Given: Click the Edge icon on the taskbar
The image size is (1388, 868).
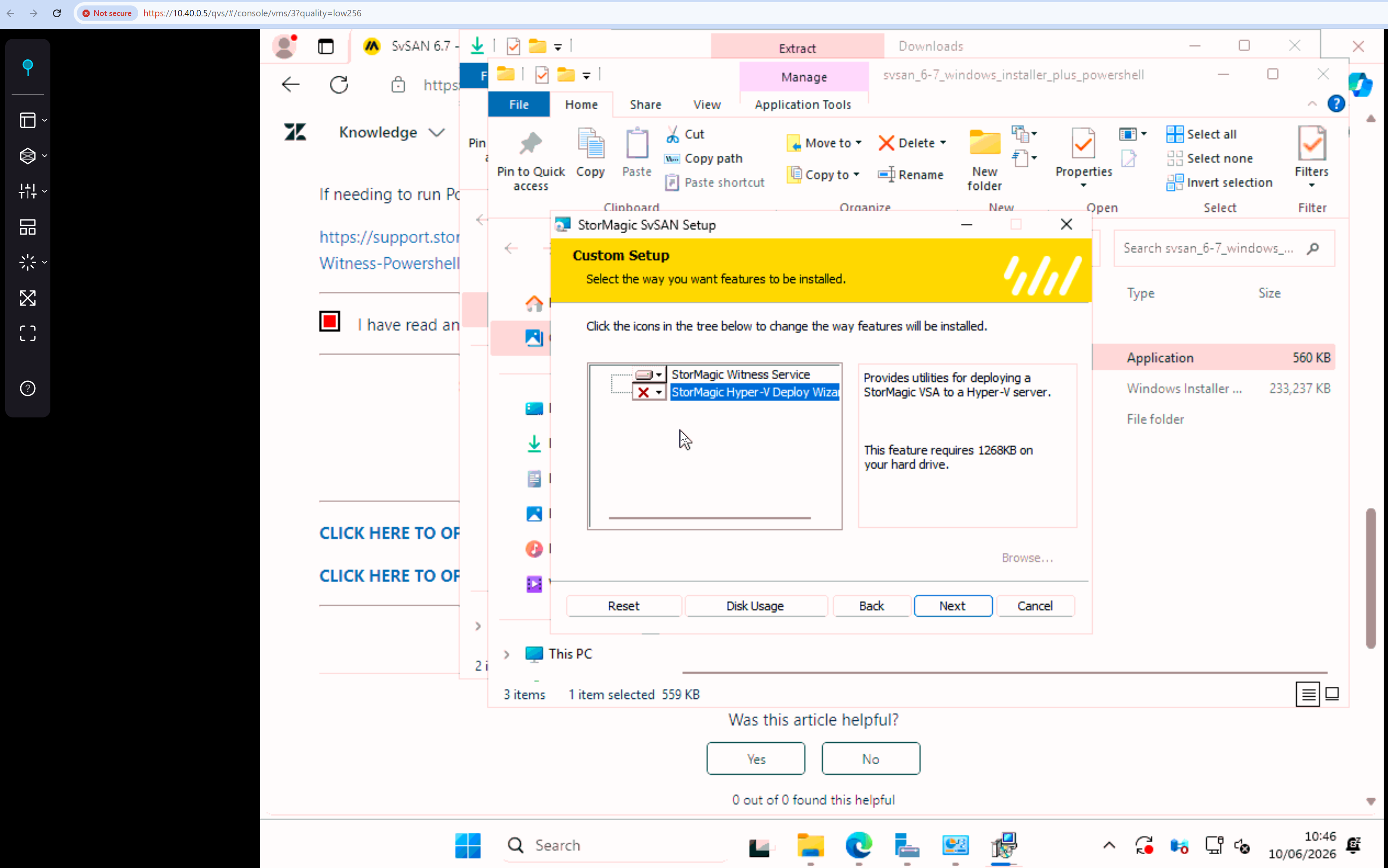Looking at the screenshot, I should pyautogui.click(x=858, y=845).
